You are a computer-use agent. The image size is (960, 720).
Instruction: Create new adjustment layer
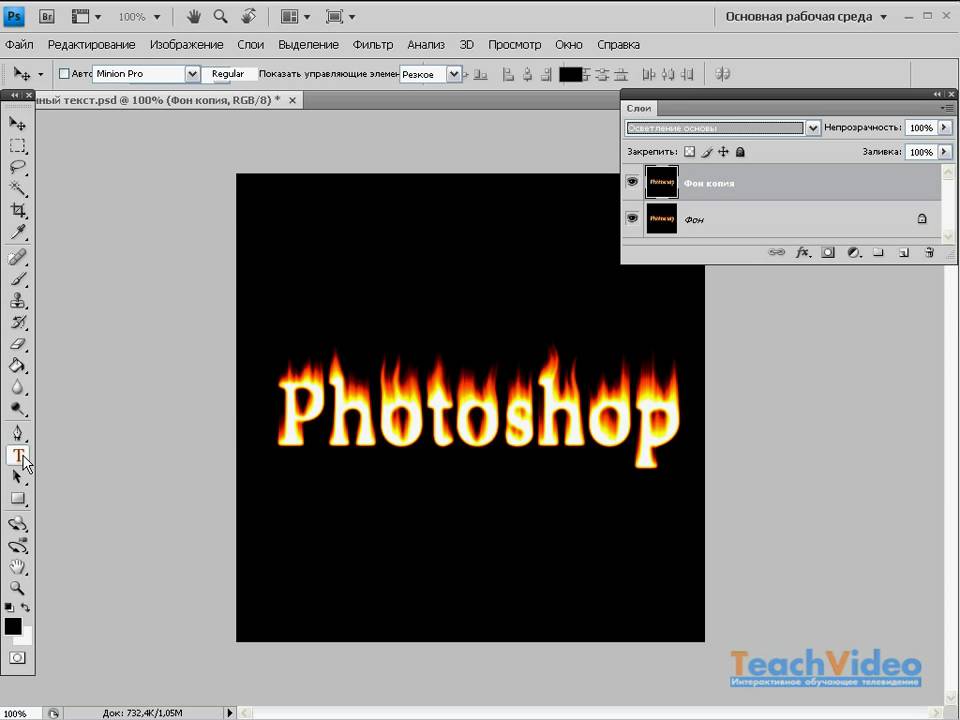[854, 252]
